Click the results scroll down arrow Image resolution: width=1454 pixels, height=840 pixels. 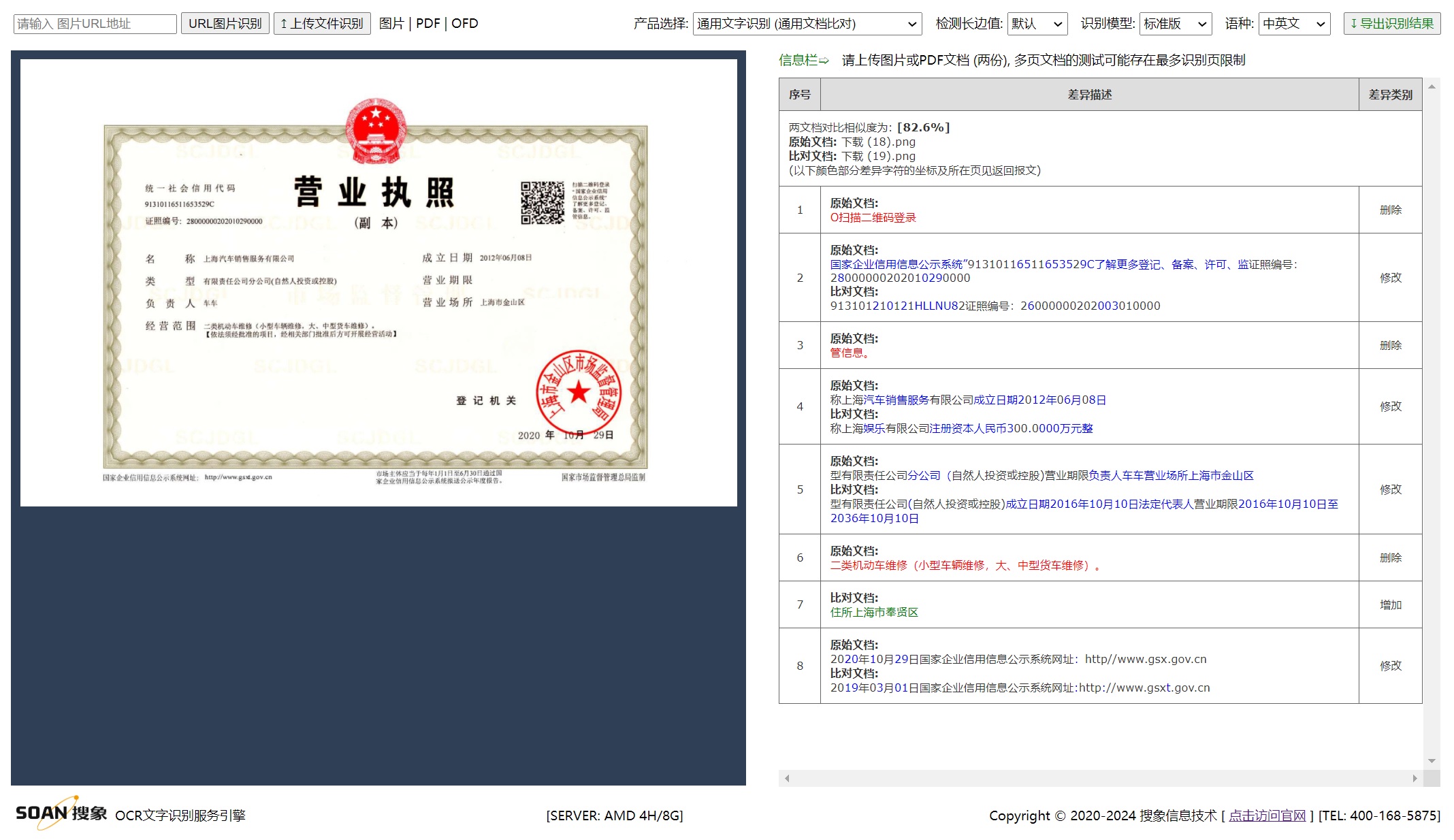click(x=1432, y=761)
